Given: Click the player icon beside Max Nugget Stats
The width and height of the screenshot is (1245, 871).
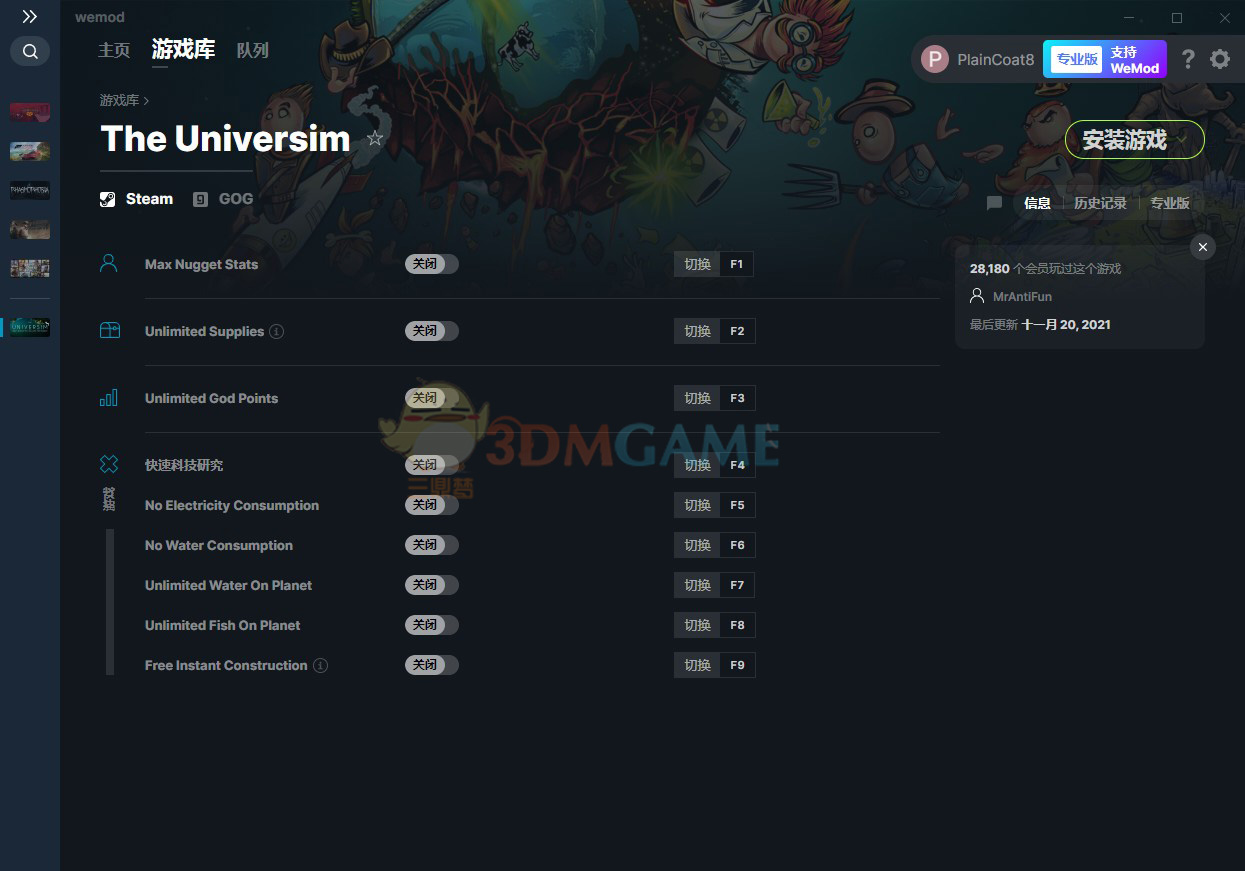Looking at the screenshot, I should [109, 264].
